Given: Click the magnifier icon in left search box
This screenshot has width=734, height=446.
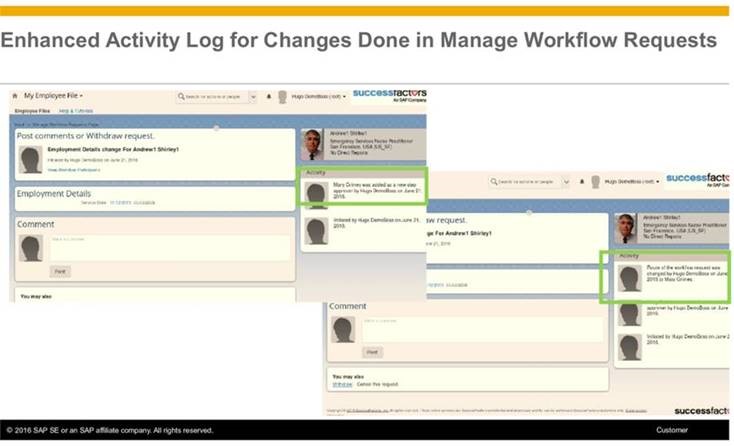Looking at the screenshot, I should pos(181,97).
